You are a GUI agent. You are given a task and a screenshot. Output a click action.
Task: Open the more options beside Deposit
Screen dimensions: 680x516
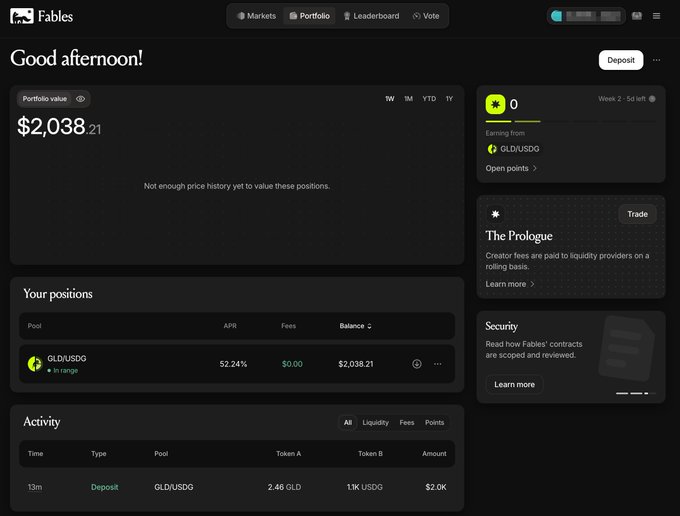click(657, 60)
